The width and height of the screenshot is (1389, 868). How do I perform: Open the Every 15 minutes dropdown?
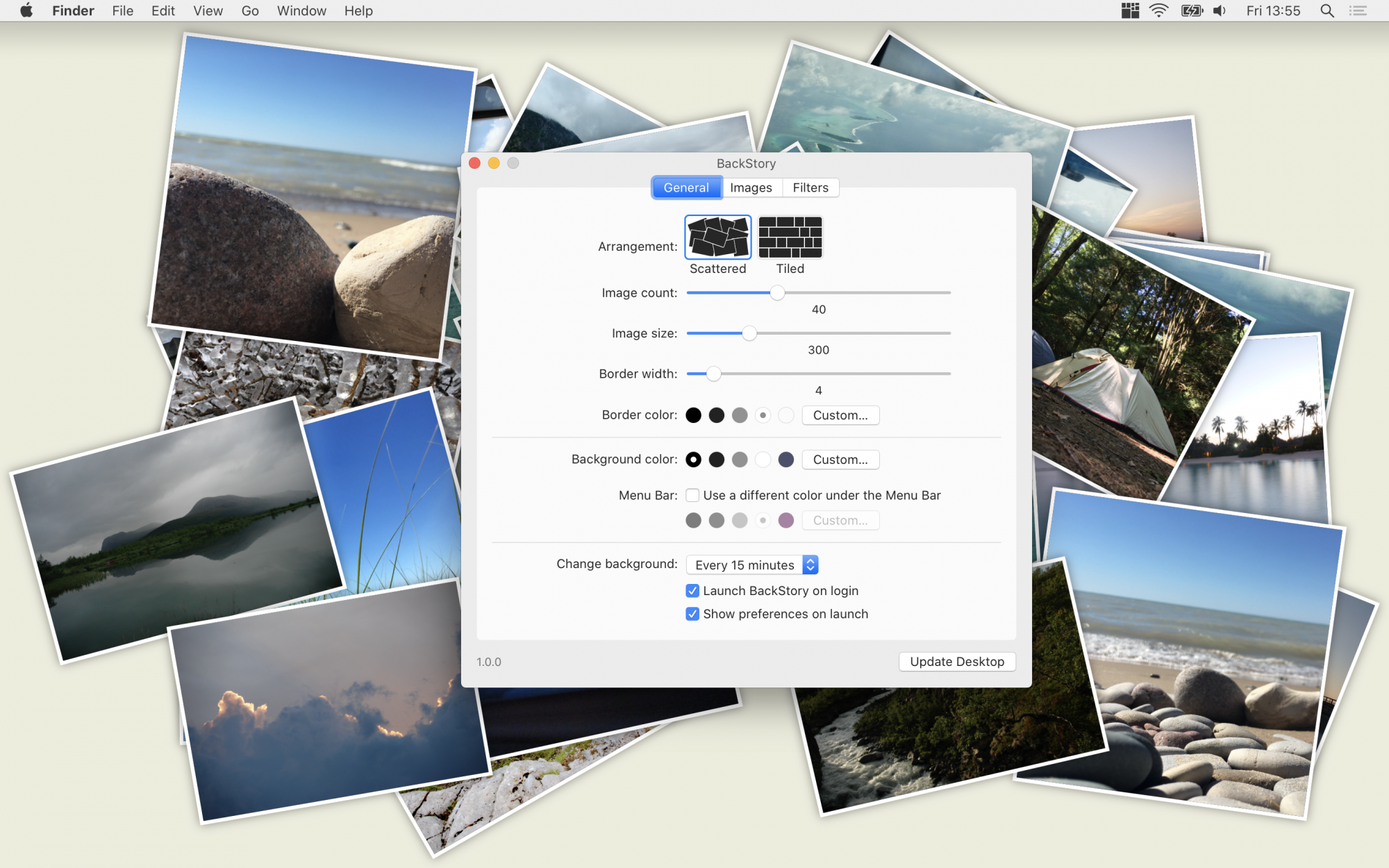tap(752, 565)
